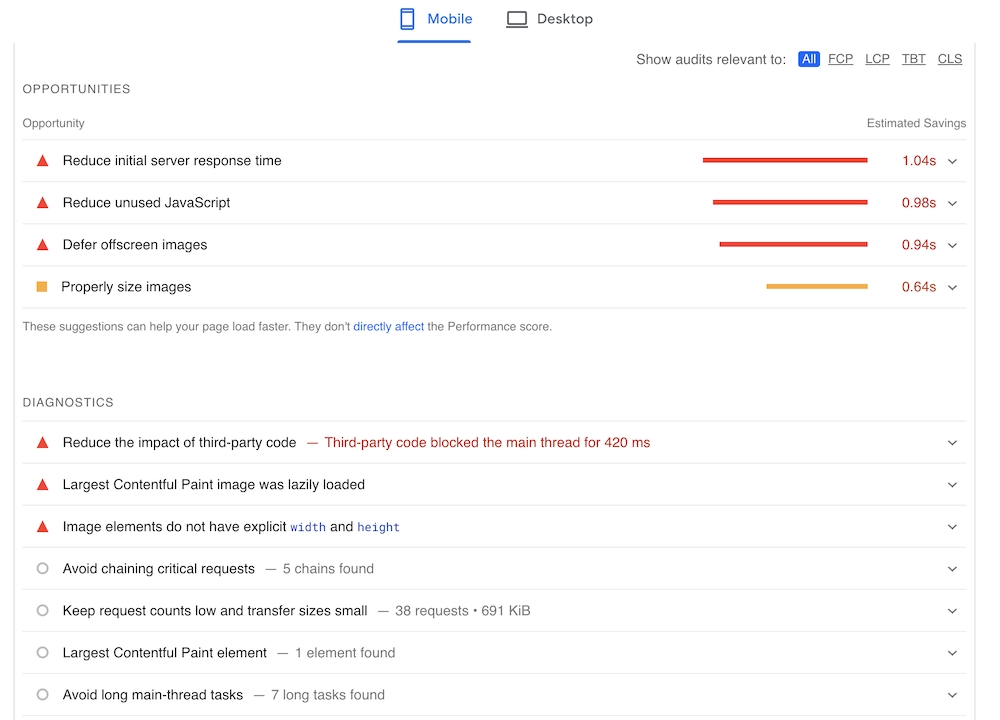
Task: Click the orange 0.64s savings bar
Action: click(817, 286)
